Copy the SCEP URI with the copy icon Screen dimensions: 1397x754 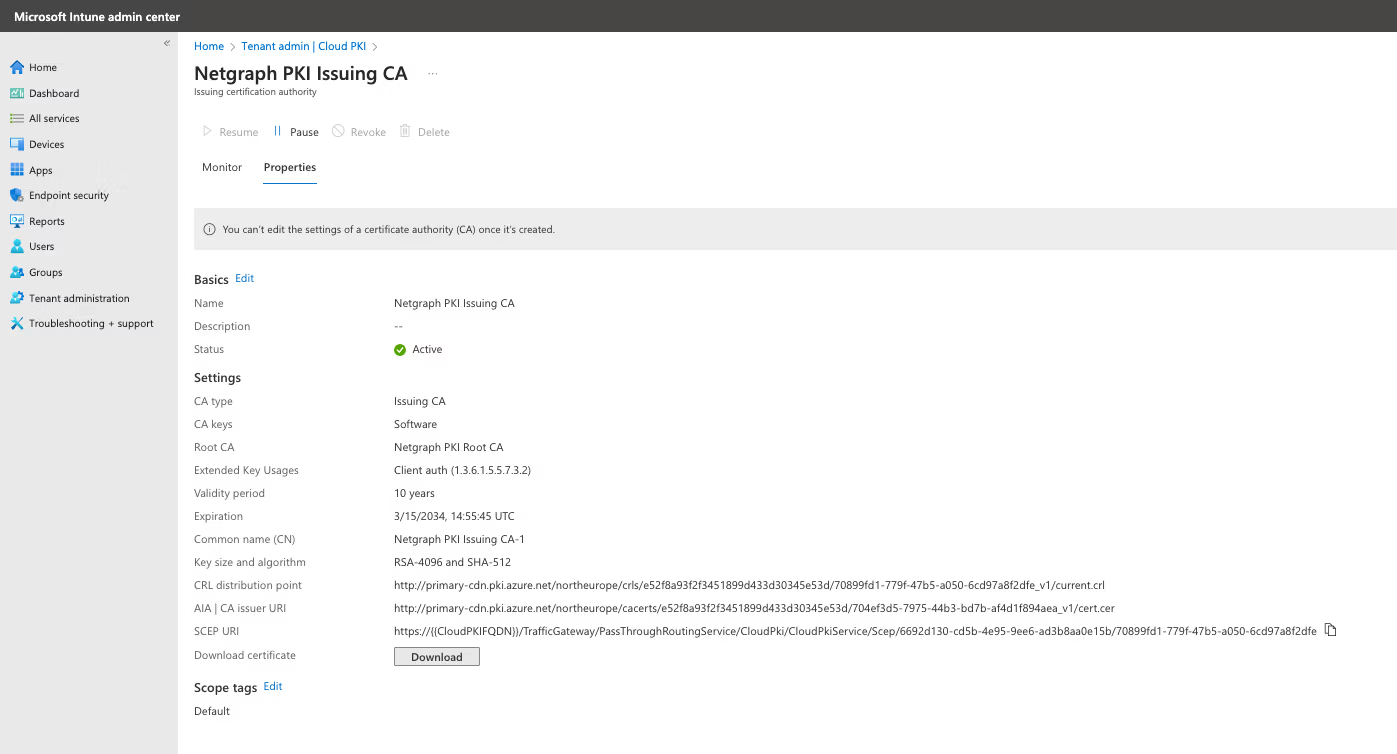(x=1330, y=630)
